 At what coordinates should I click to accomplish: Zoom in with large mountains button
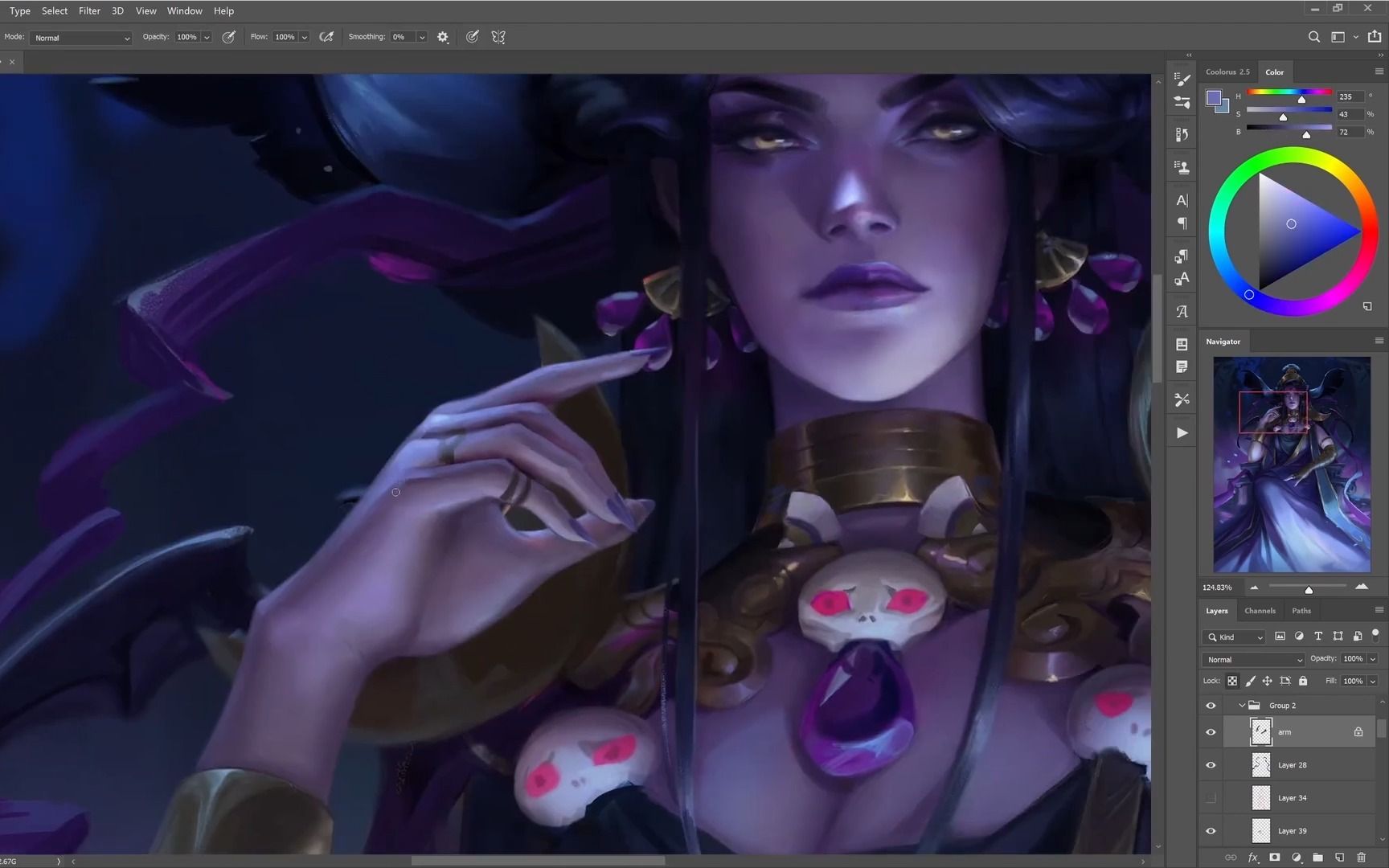[x=1362, y=587]
